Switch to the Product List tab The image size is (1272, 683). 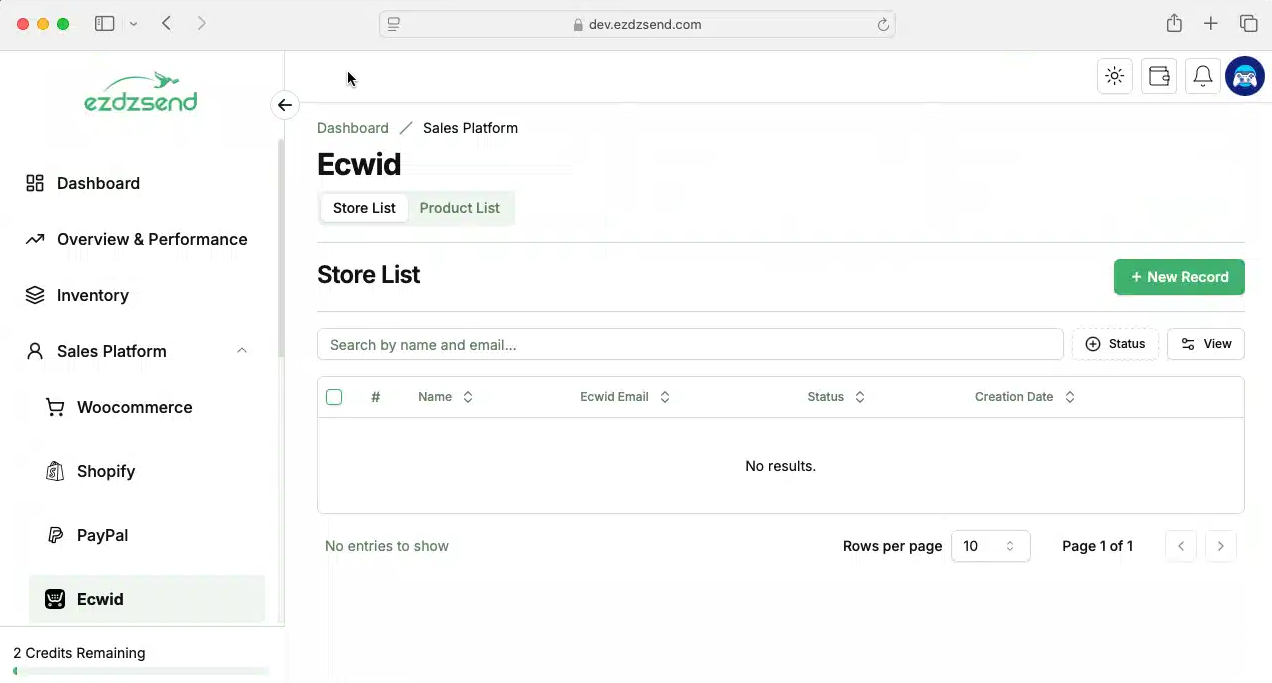[x=459, y=208]
